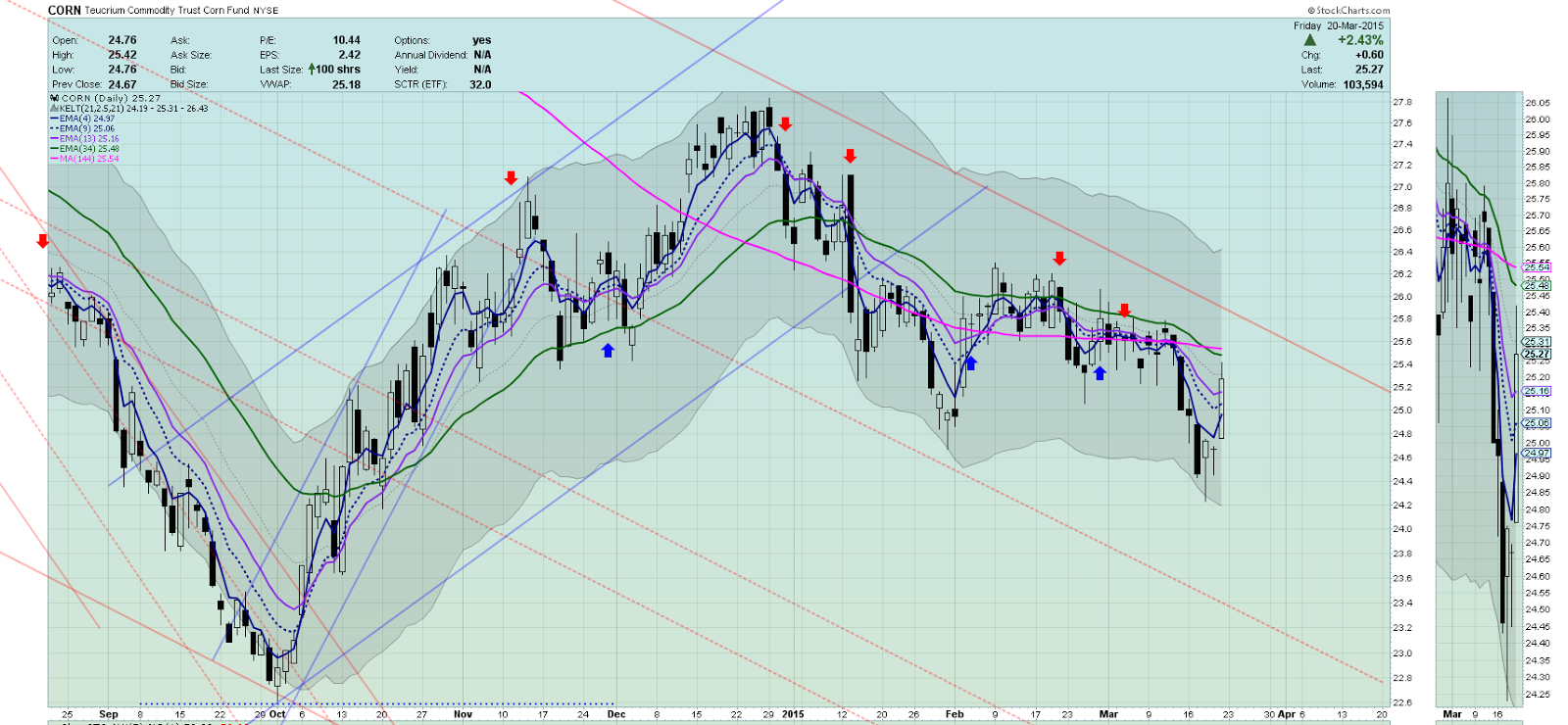Click the P/E value 10.44
Image resolution: width=1568 pixels, height=725 pixels.
(346, 40)
